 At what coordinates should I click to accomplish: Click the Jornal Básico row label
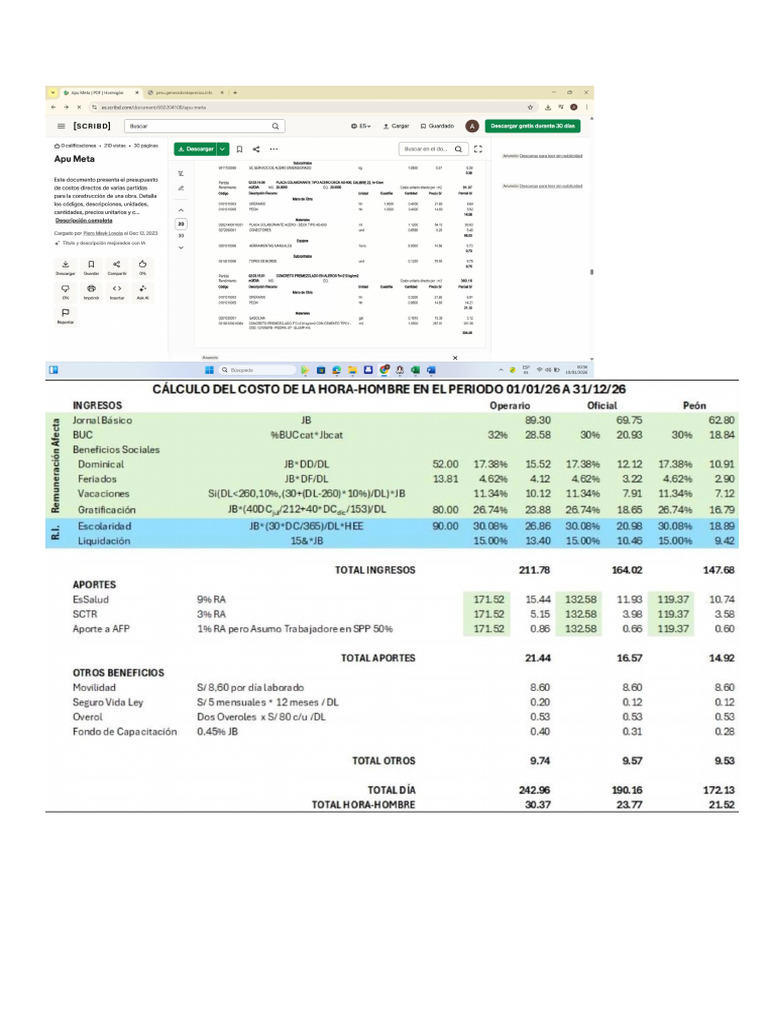[x=103, y=421]
